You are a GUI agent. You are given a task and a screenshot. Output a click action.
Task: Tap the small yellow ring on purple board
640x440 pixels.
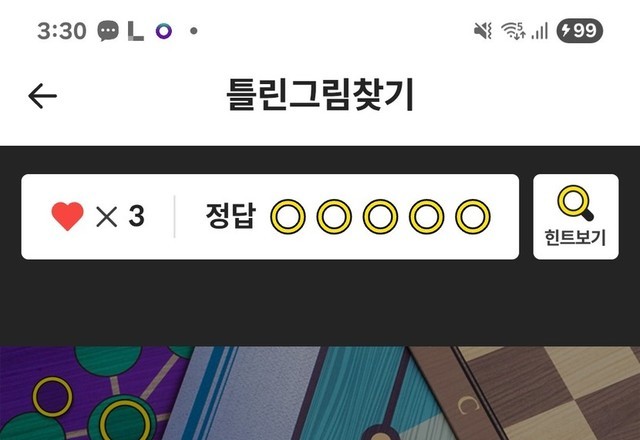52,397
